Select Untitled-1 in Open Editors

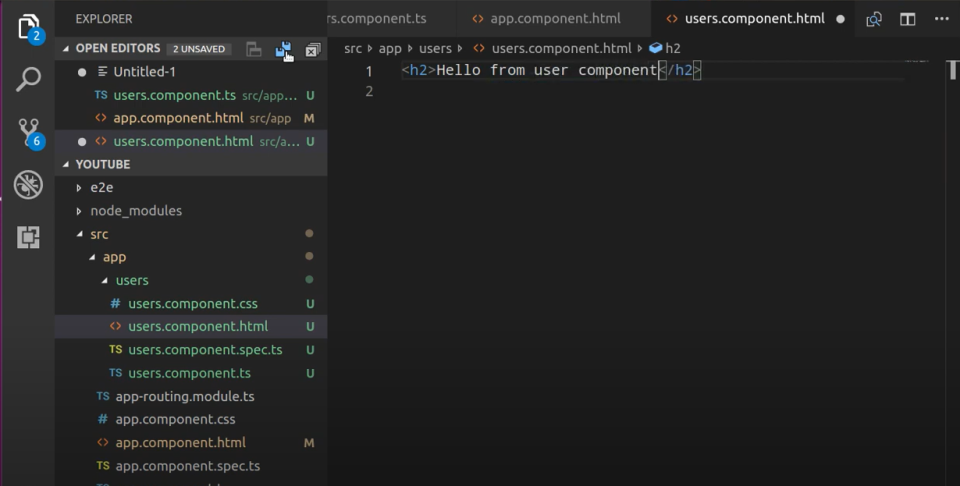pos(145,72)
